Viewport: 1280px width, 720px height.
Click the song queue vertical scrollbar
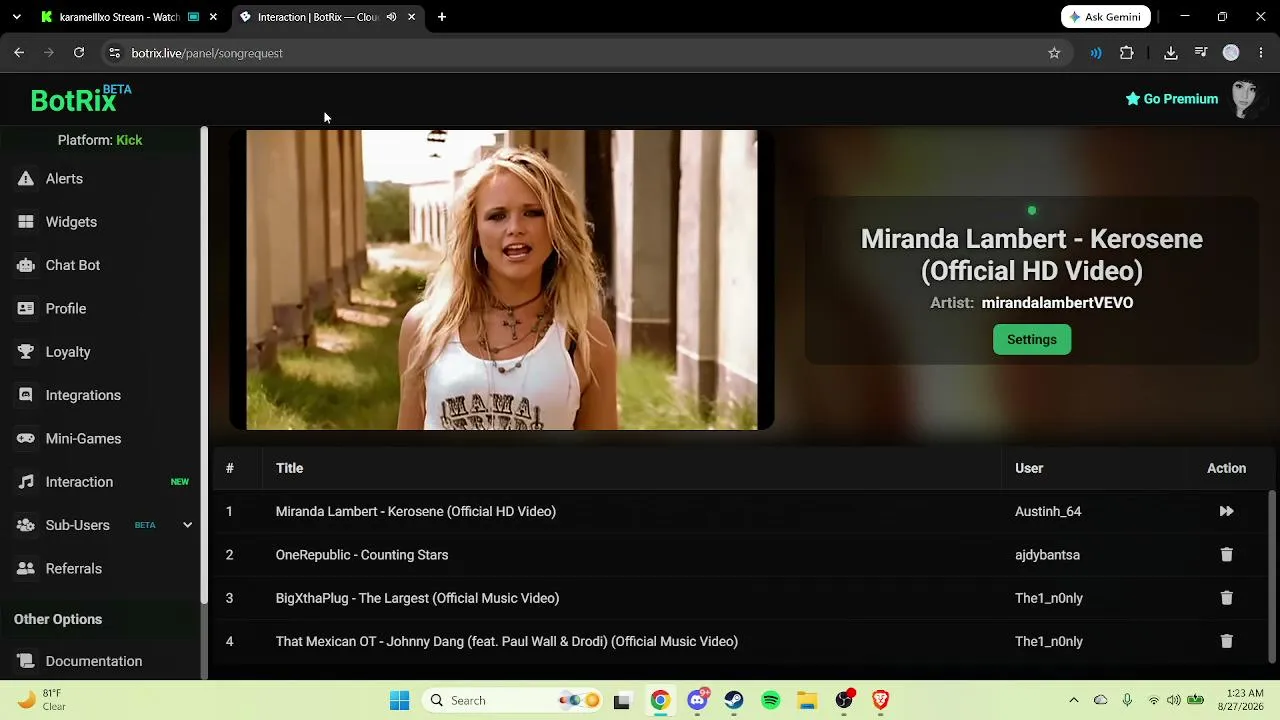point(1273,575)
